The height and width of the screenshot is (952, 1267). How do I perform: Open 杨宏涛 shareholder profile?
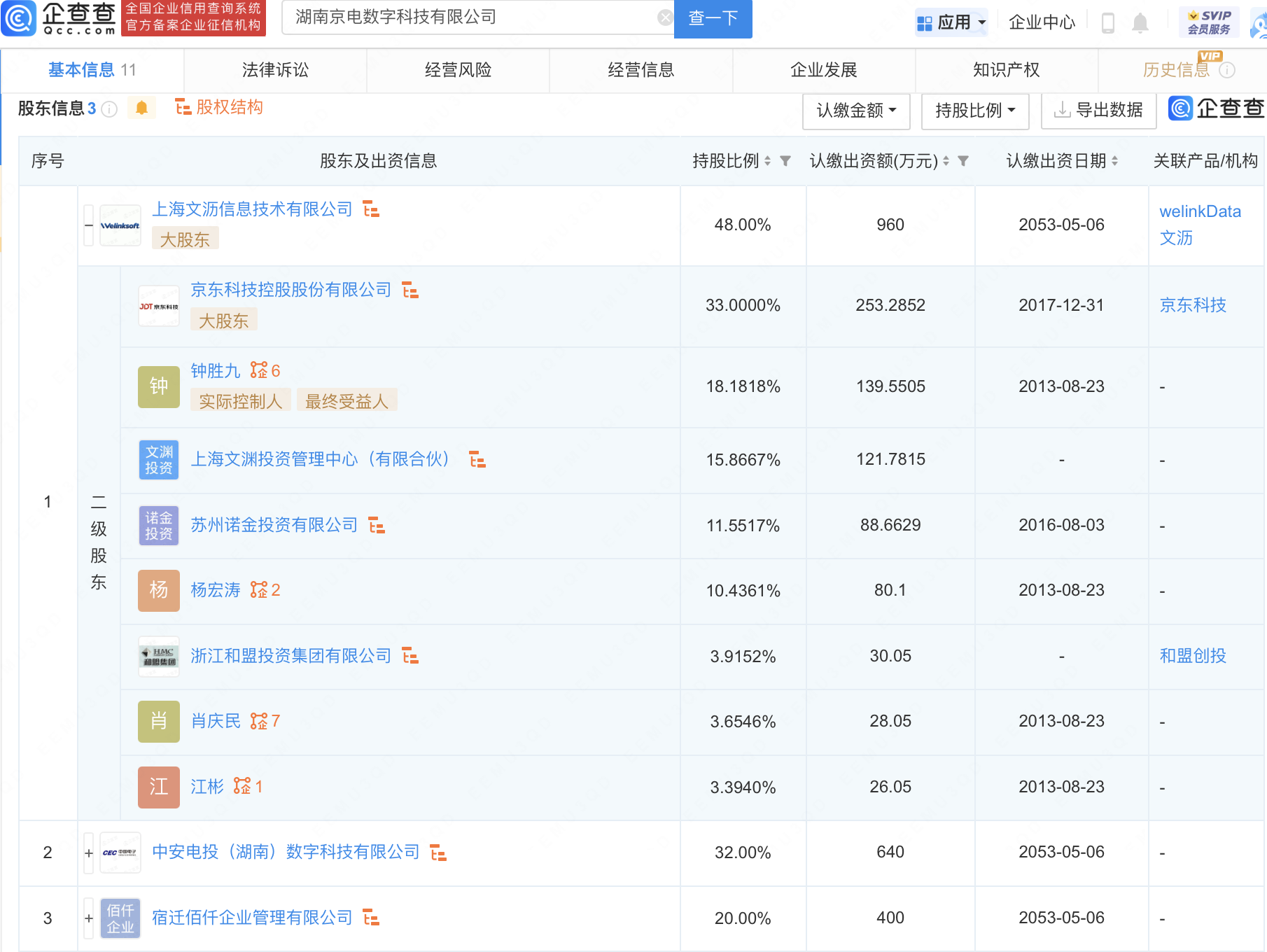pyautogui.click(x=216, y=590)
